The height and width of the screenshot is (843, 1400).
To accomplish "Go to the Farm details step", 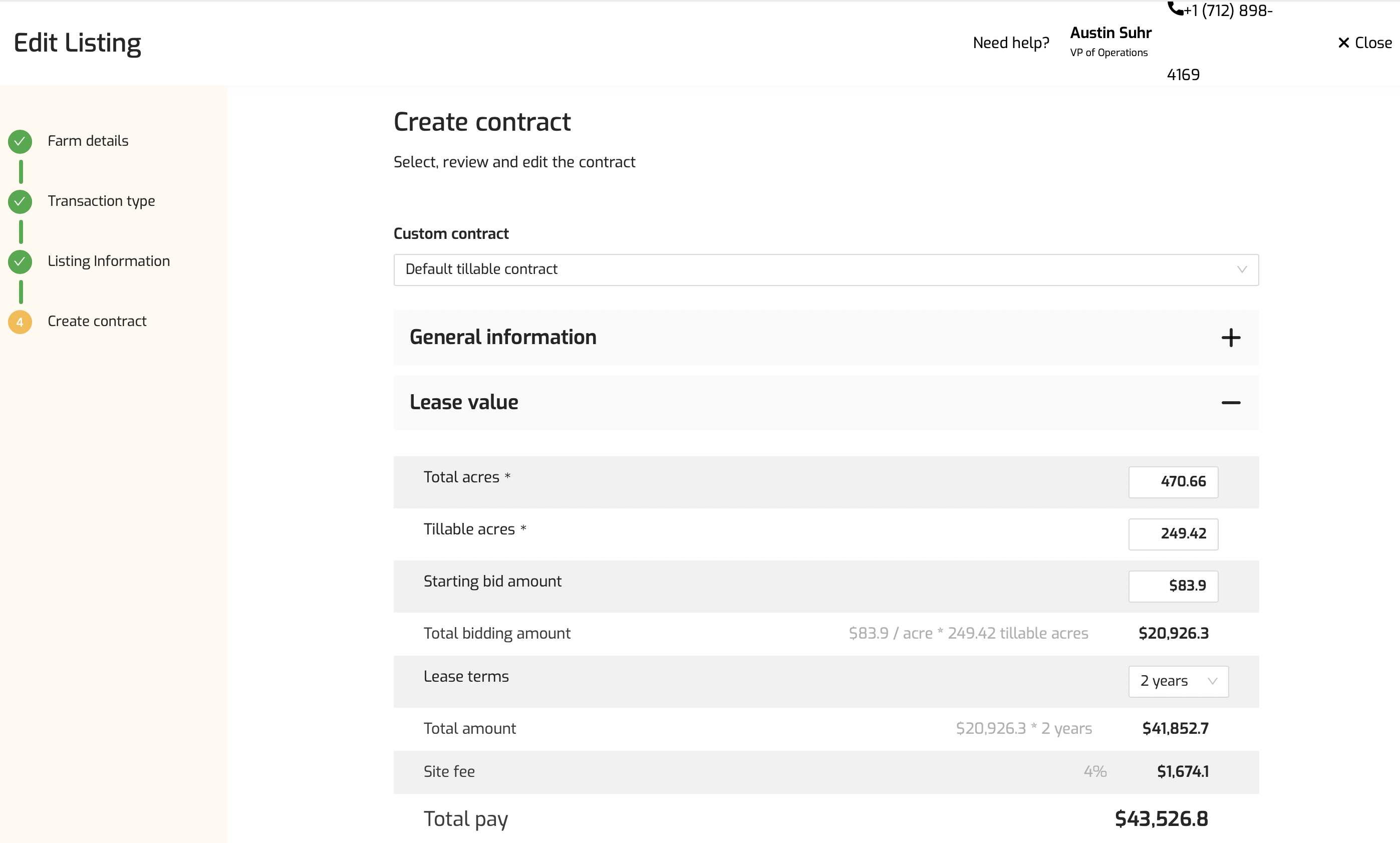I will pyautogui.click(x=88, y=141).
